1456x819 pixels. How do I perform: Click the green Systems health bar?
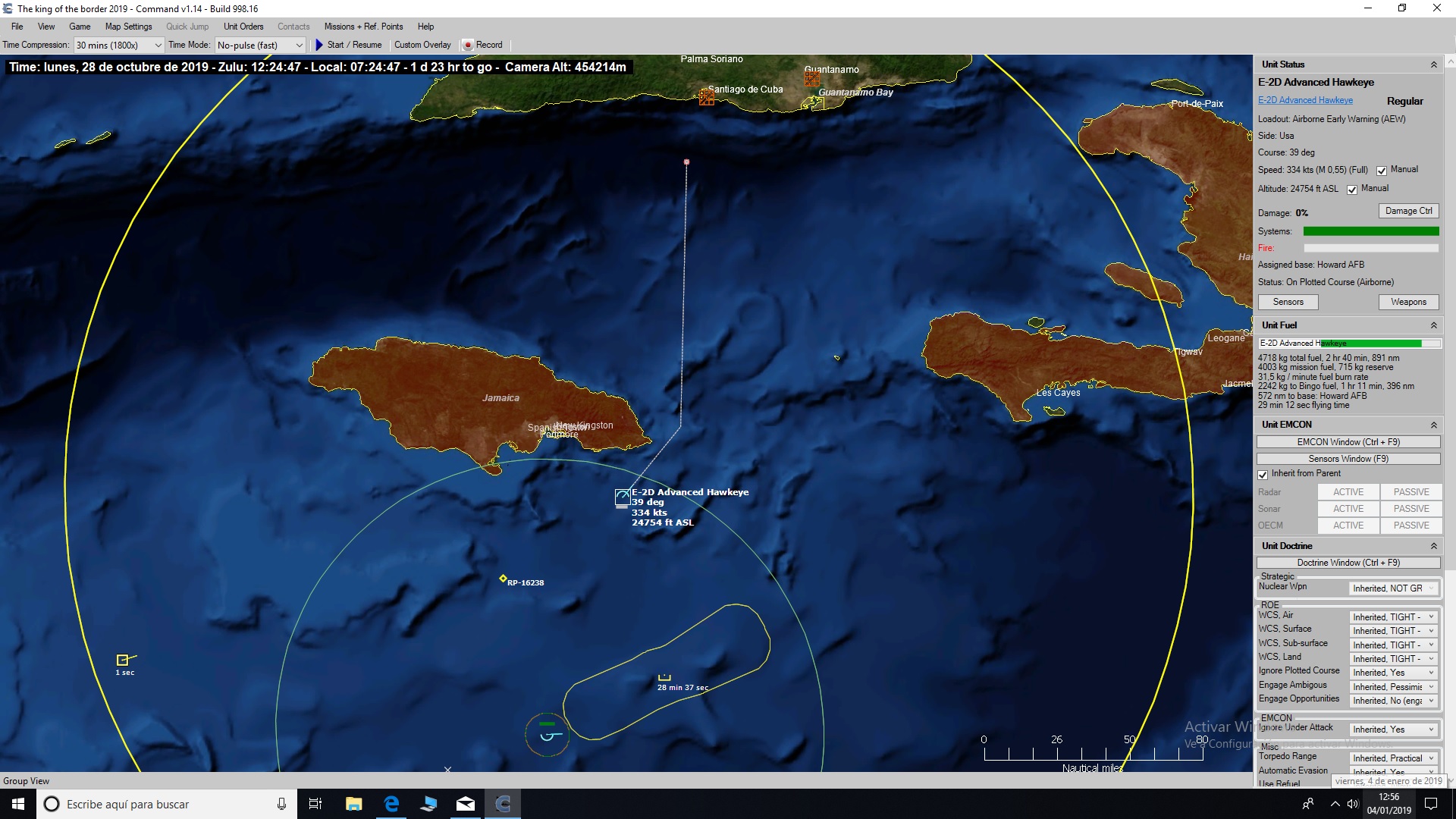click(1371, 231)
